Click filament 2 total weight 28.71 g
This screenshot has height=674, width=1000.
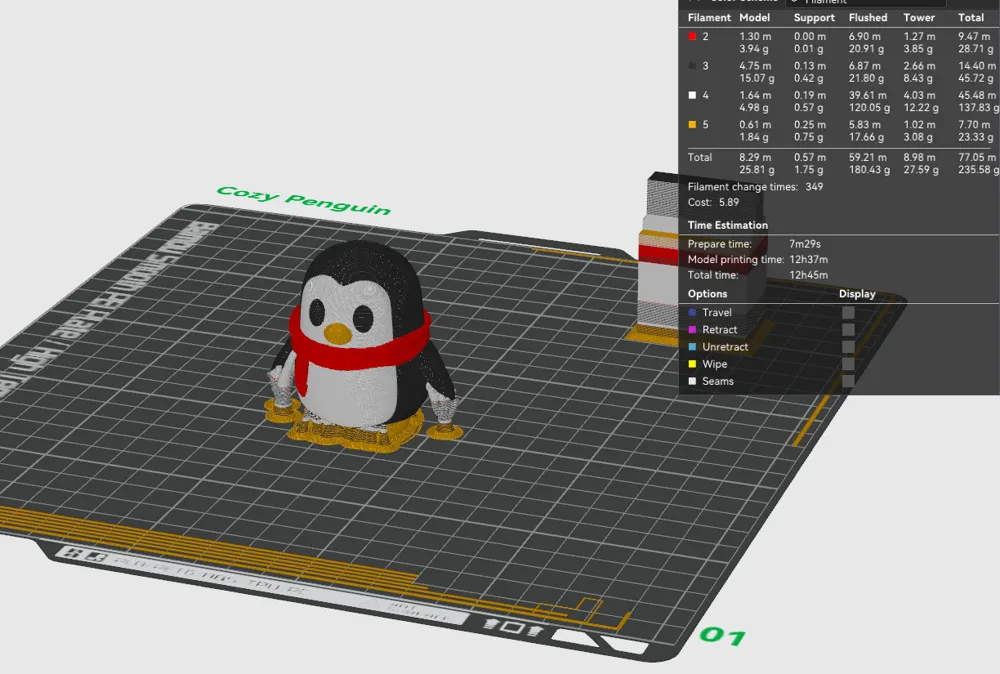click(x=976, y=49)
